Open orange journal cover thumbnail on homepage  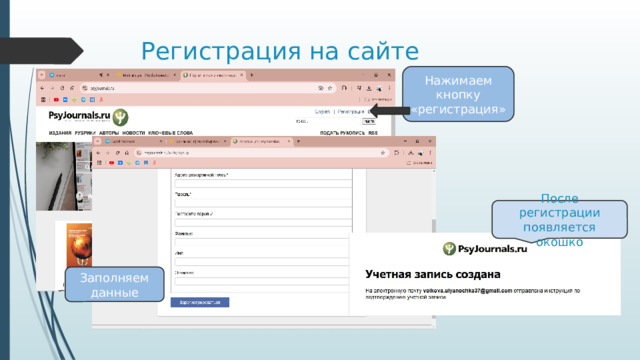[x=79, y=245]
